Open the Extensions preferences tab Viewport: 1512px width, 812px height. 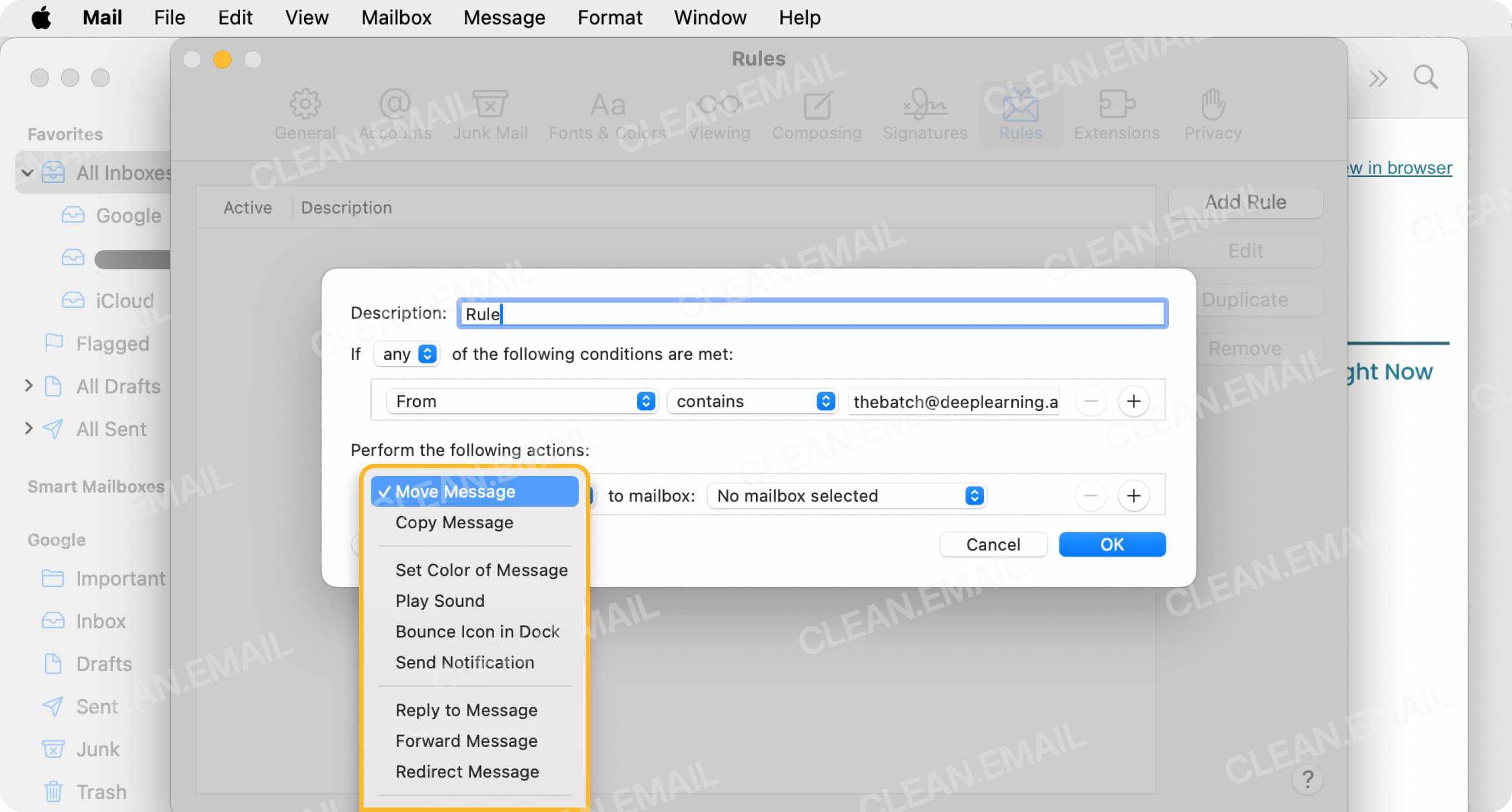[1116, 115]
